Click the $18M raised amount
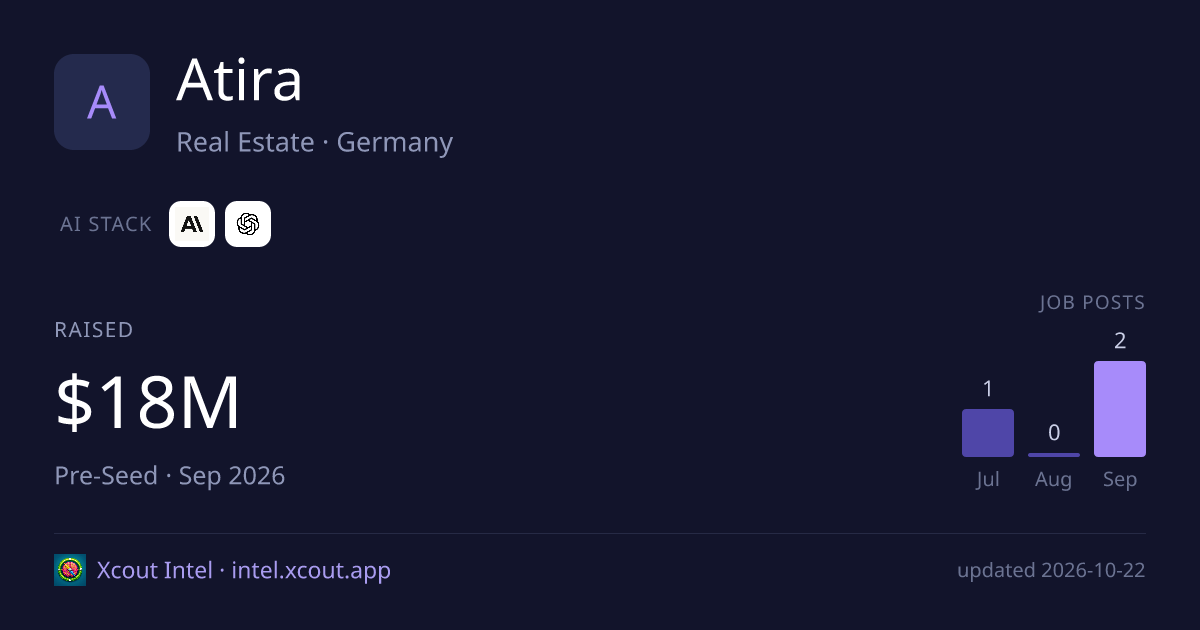This screenshot has width=1200, height=630. [148, 402]
